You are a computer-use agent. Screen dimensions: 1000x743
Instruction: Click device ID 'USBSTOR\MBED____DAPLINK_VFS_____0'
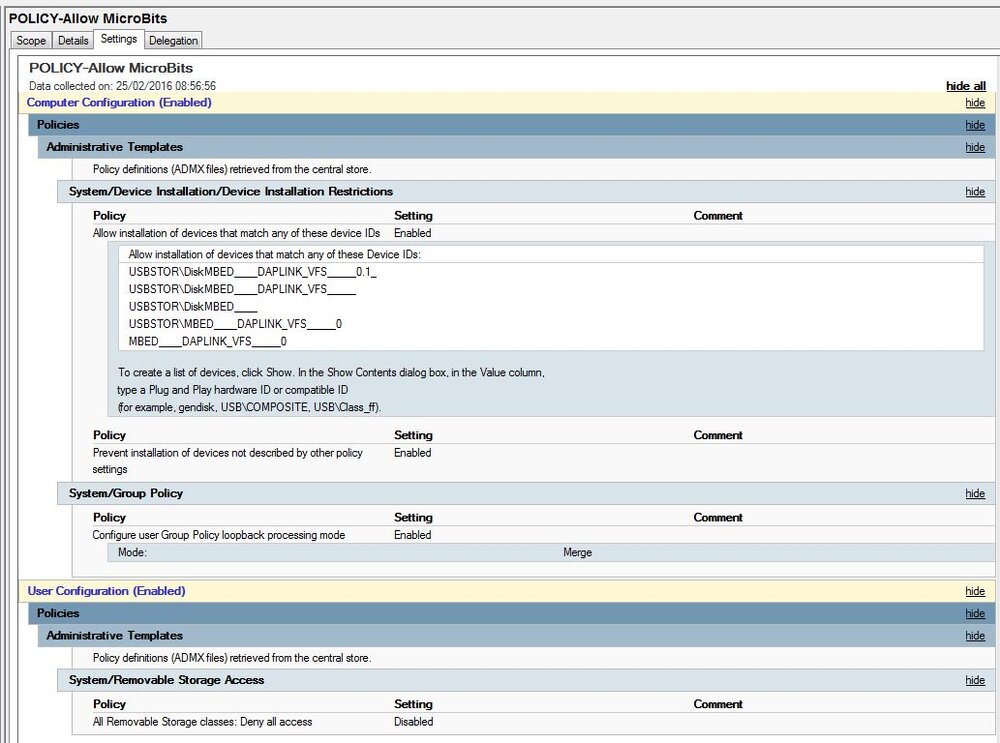pos(235,324)
